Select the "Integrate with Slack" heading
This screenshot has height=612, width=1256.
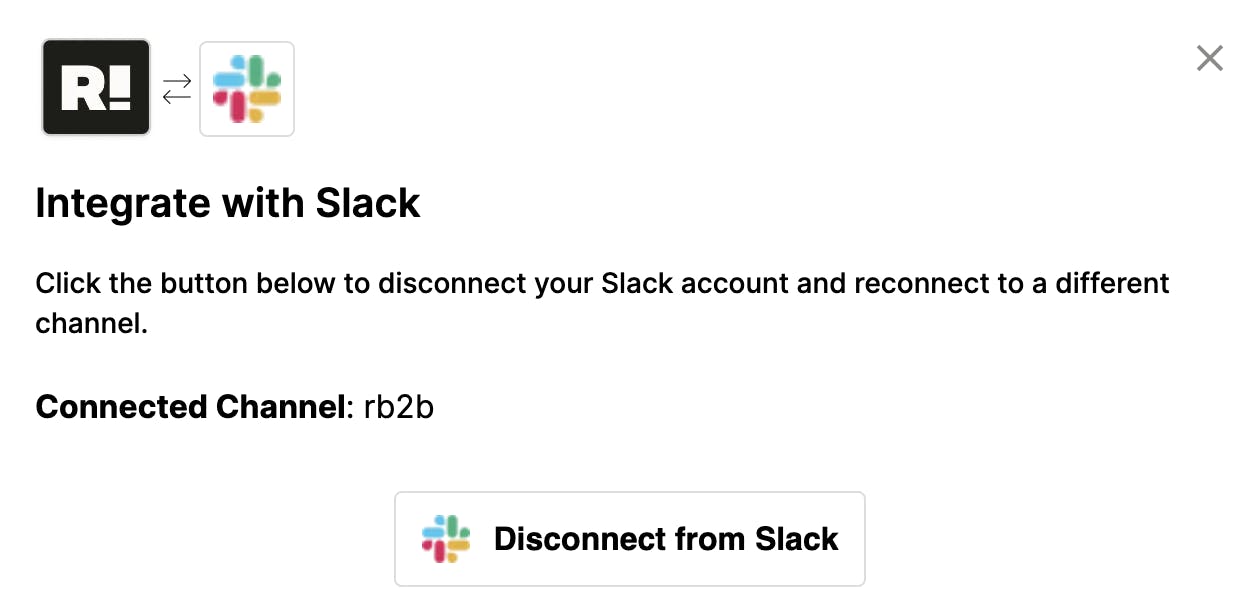click(228, 204)
